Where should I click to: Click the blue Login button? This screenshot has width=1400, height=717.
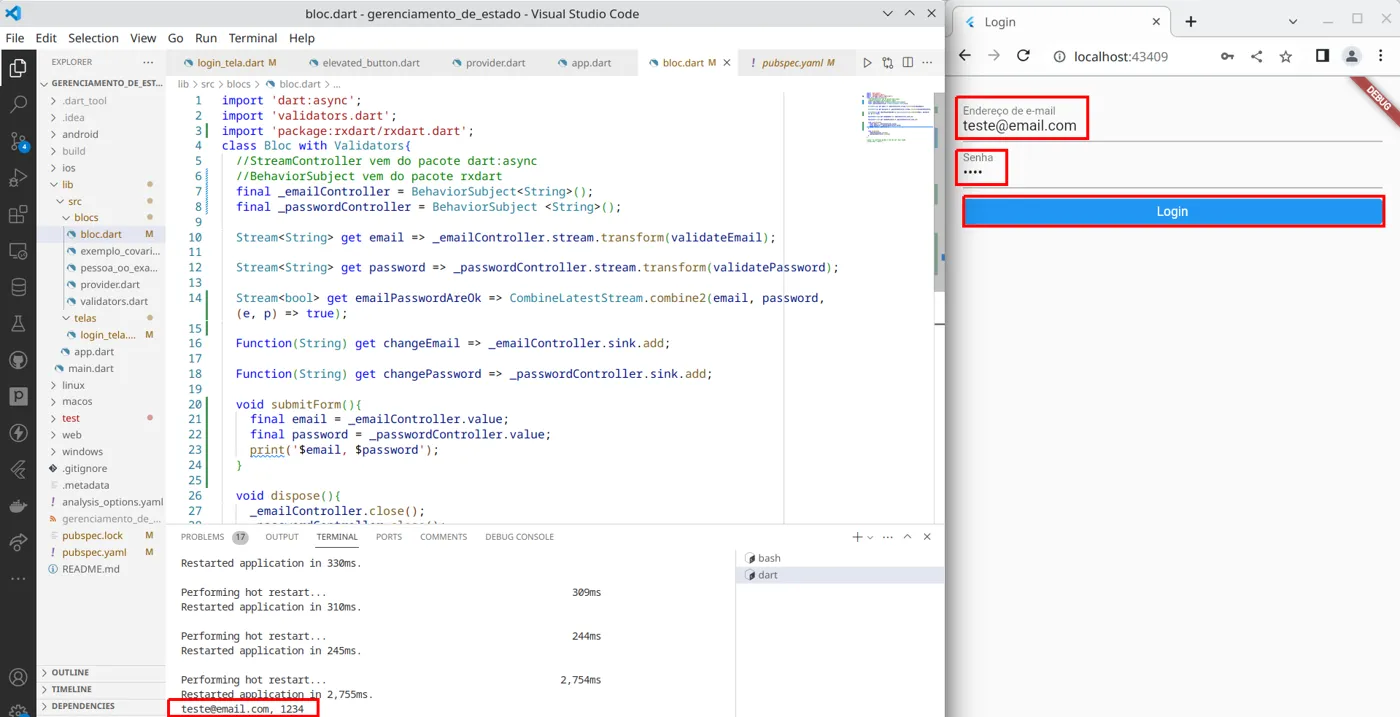pos(1172,212)
